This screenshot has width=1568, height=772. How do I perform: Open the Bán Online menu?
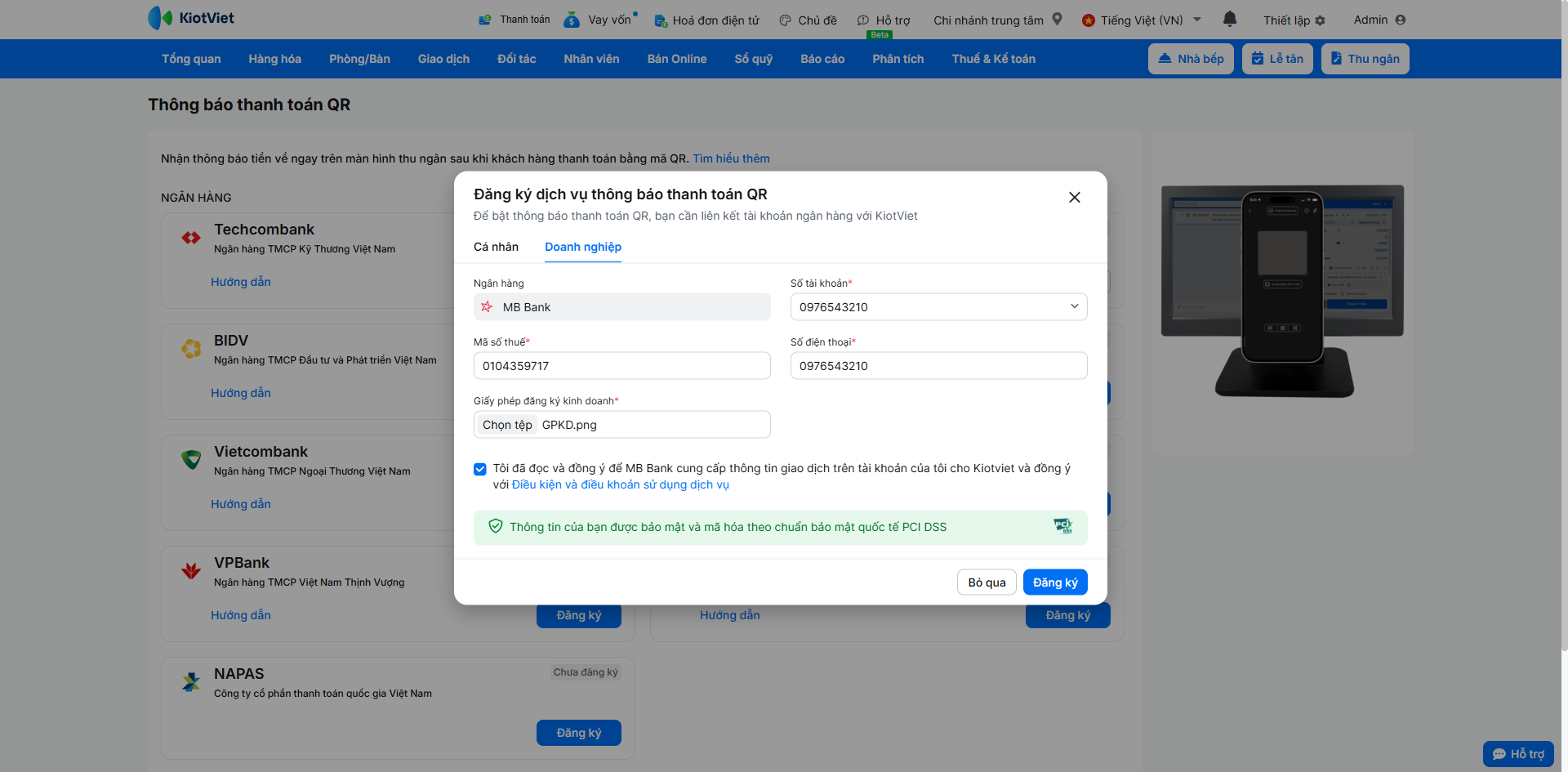[677, 59]
